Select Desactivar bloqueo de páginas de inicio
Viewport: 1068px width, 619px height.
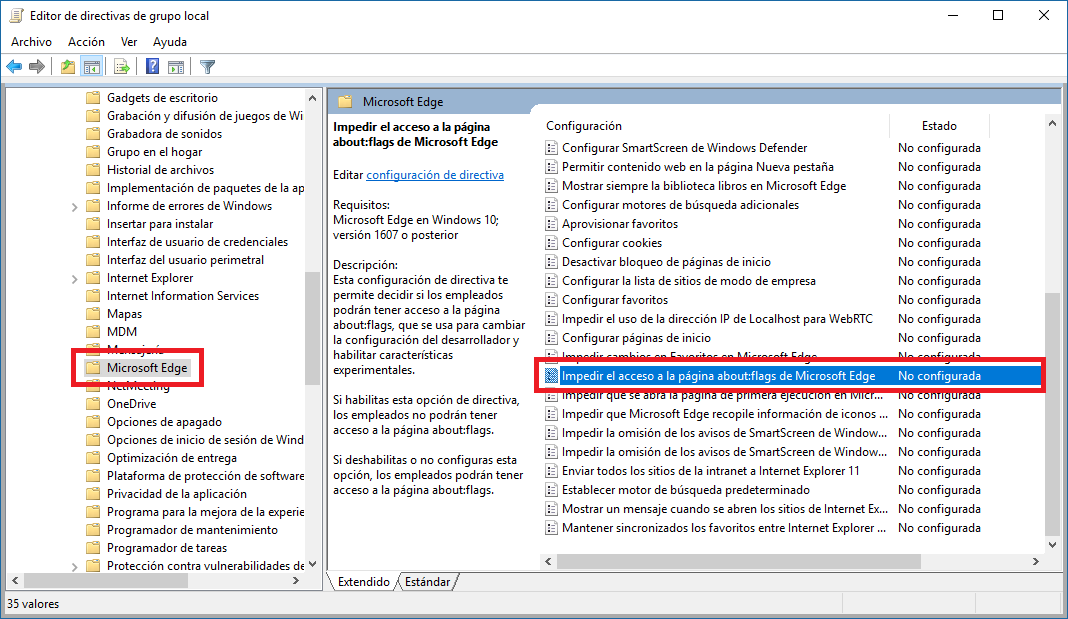coord(666,262)
